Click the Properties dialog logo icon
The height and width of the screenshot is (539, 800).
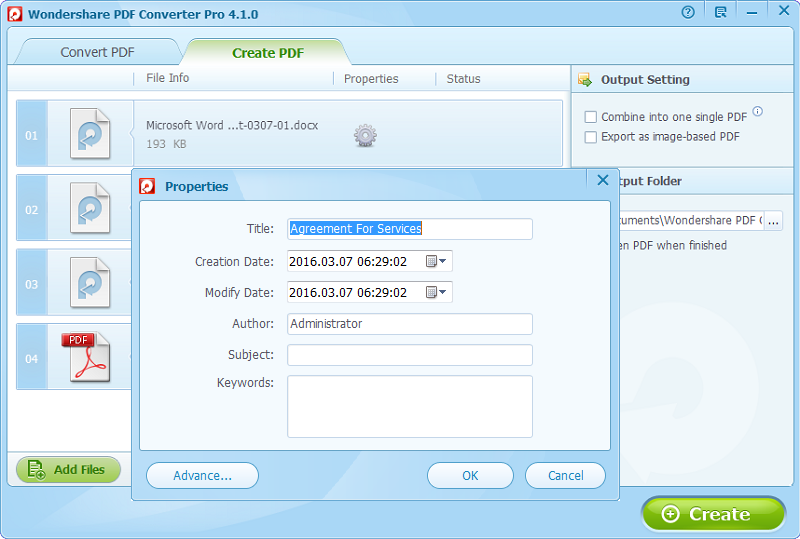147,186
